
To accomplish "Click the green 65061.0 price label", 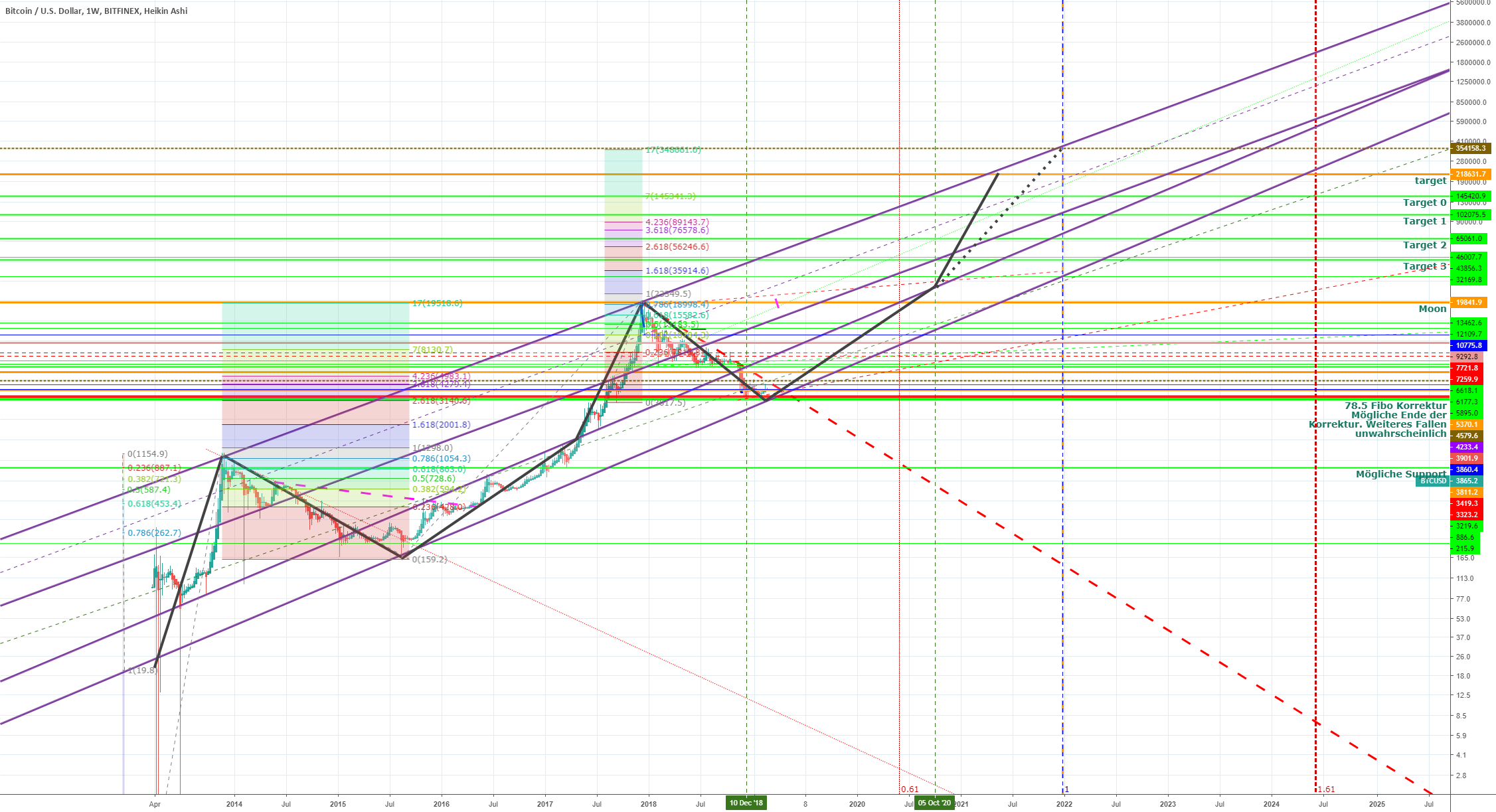I will (x=1467, y=238).
